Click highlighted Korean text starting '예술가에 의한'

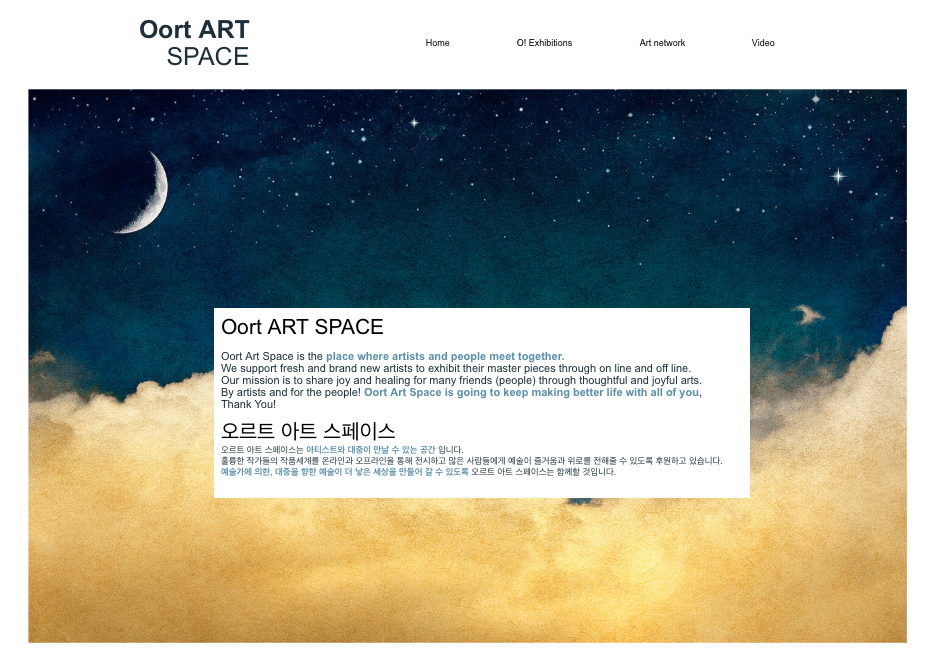pyautogui.click(x=344, y=471)
